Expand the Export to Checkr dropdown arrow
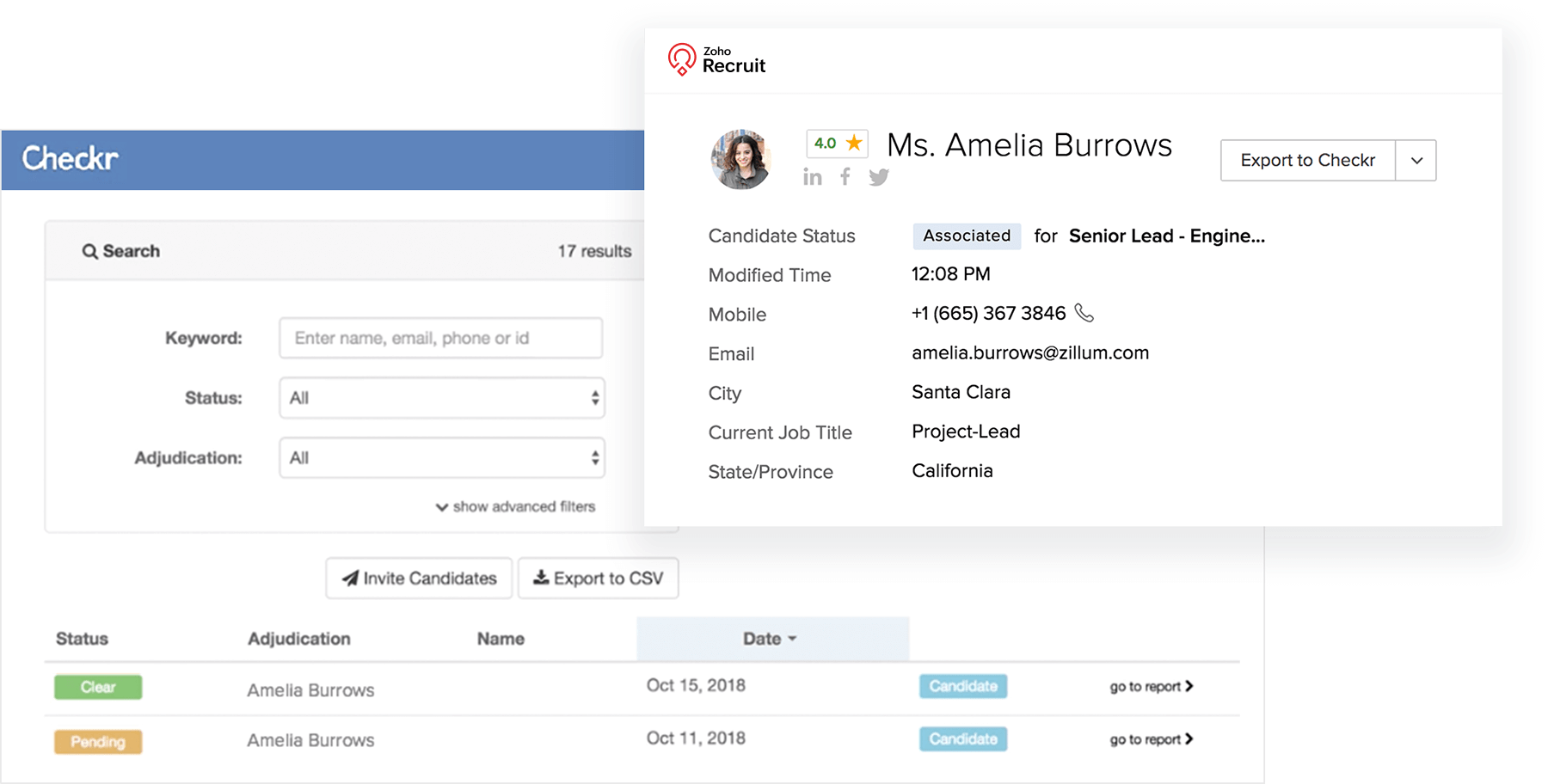 pyautogui.click(x=1416, y=160)
